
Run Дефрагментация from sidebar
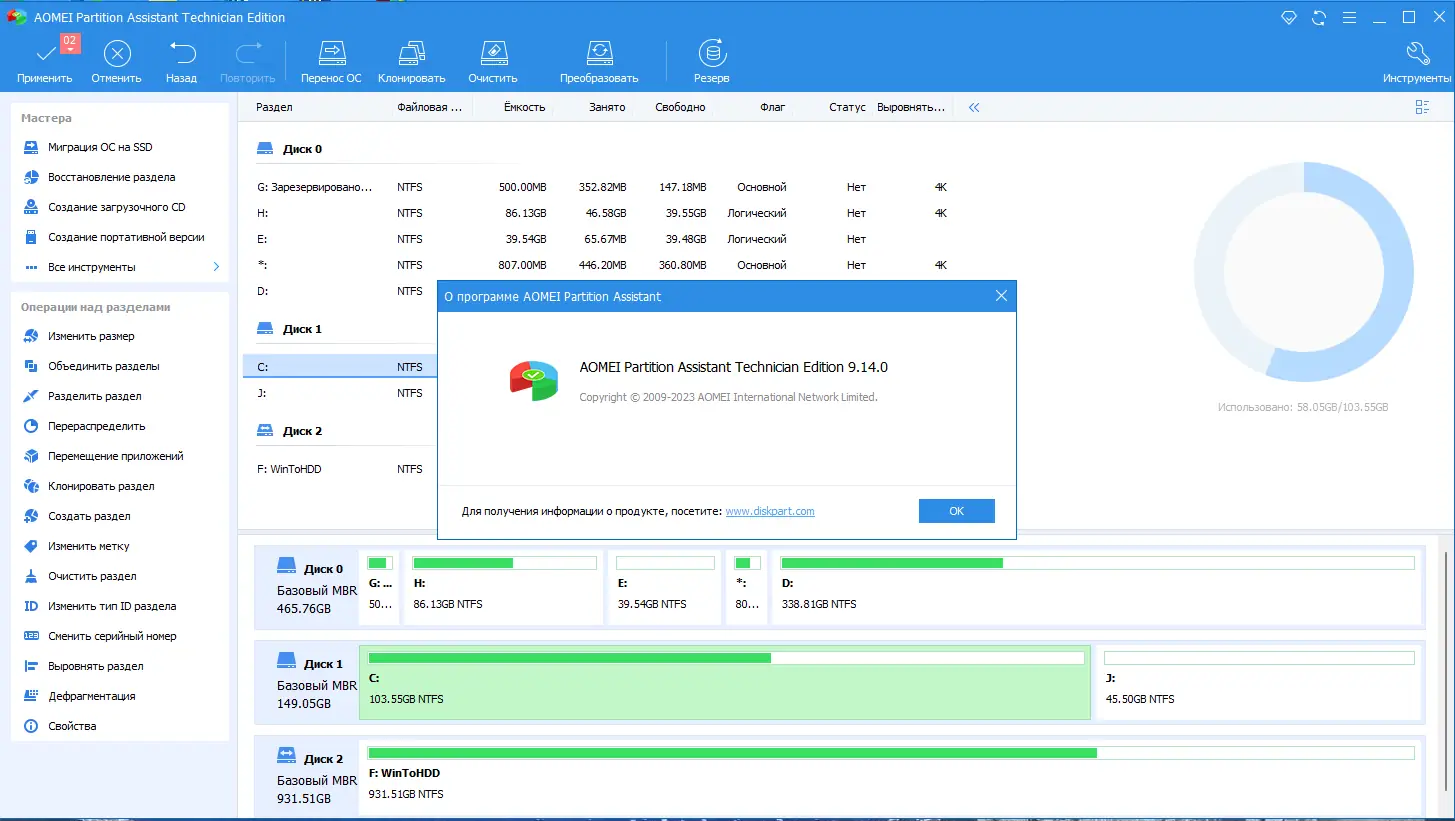pos(92,696)
